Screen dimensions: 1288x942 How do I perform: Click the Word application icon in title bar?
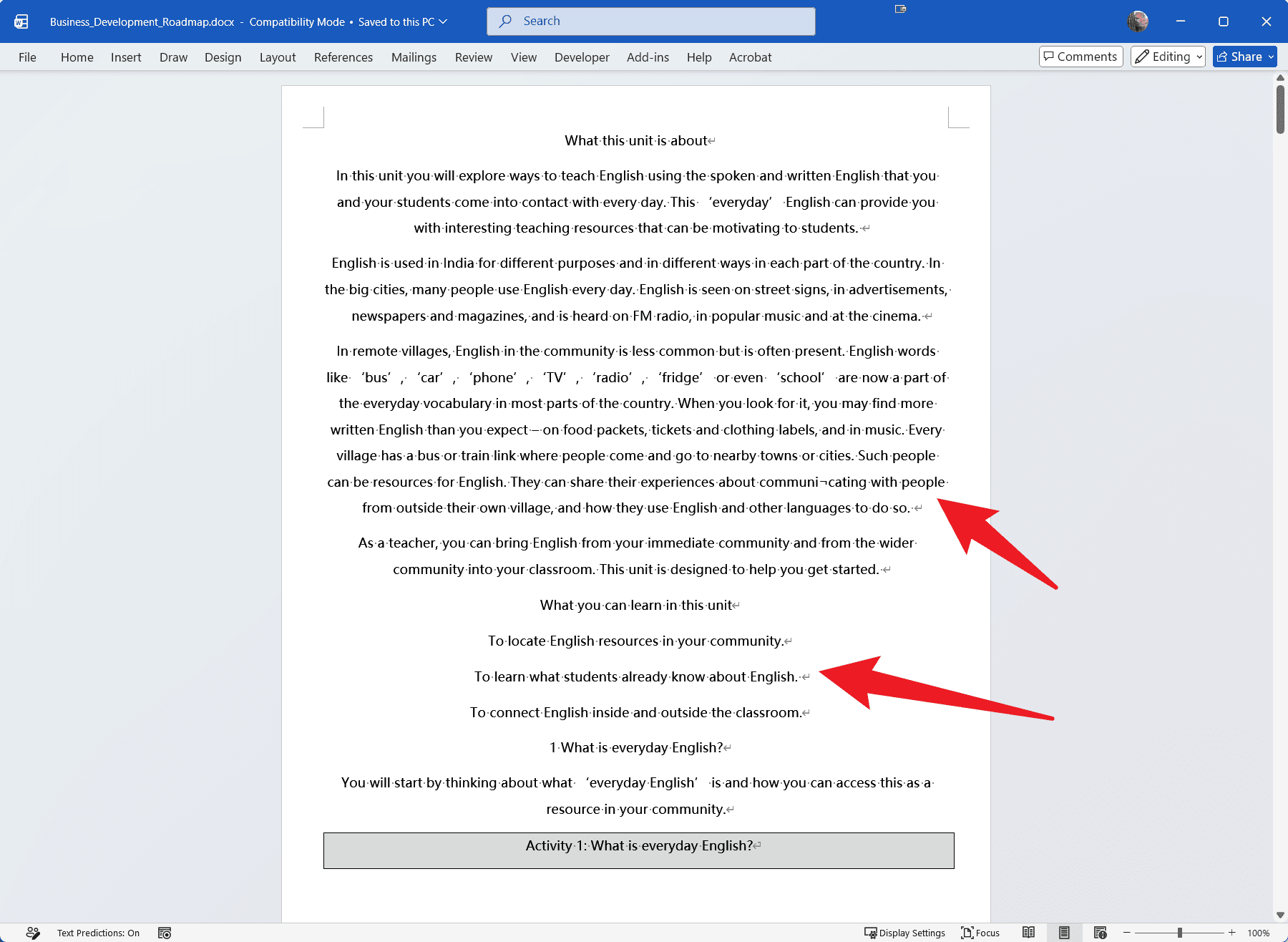21,21
